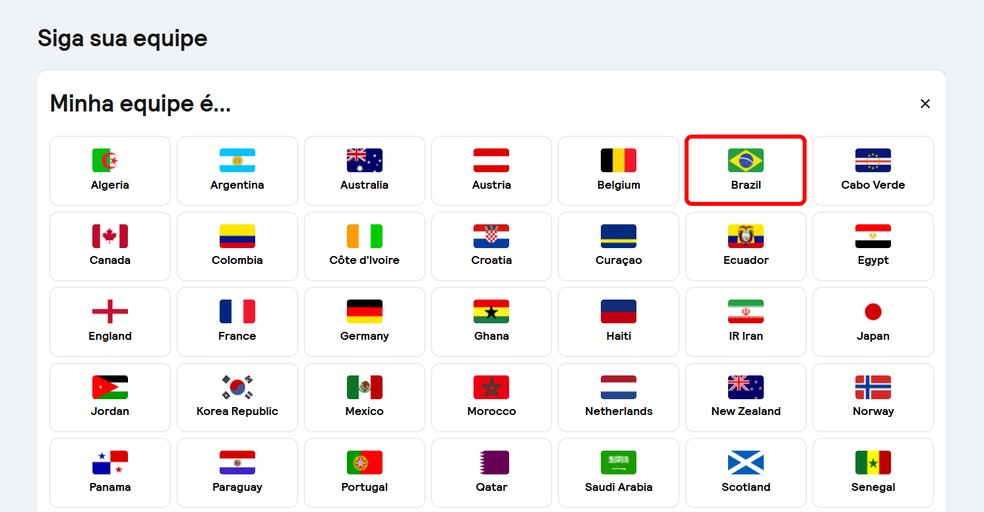Screen dimensions: 984x512
Task: Choose the Netherlands flag icon
Action: click(619, 388)
